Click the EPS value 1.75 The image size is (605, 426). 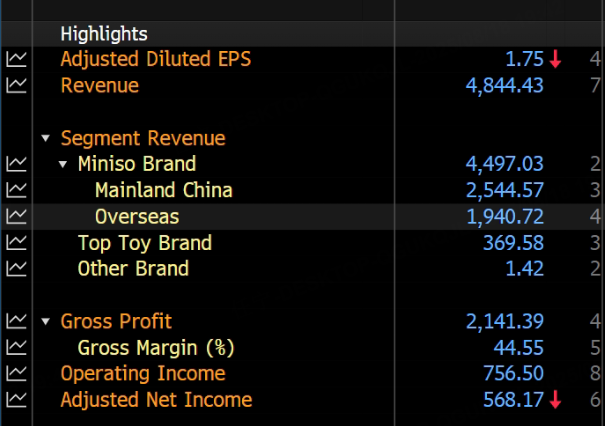[x=524, y=59]
